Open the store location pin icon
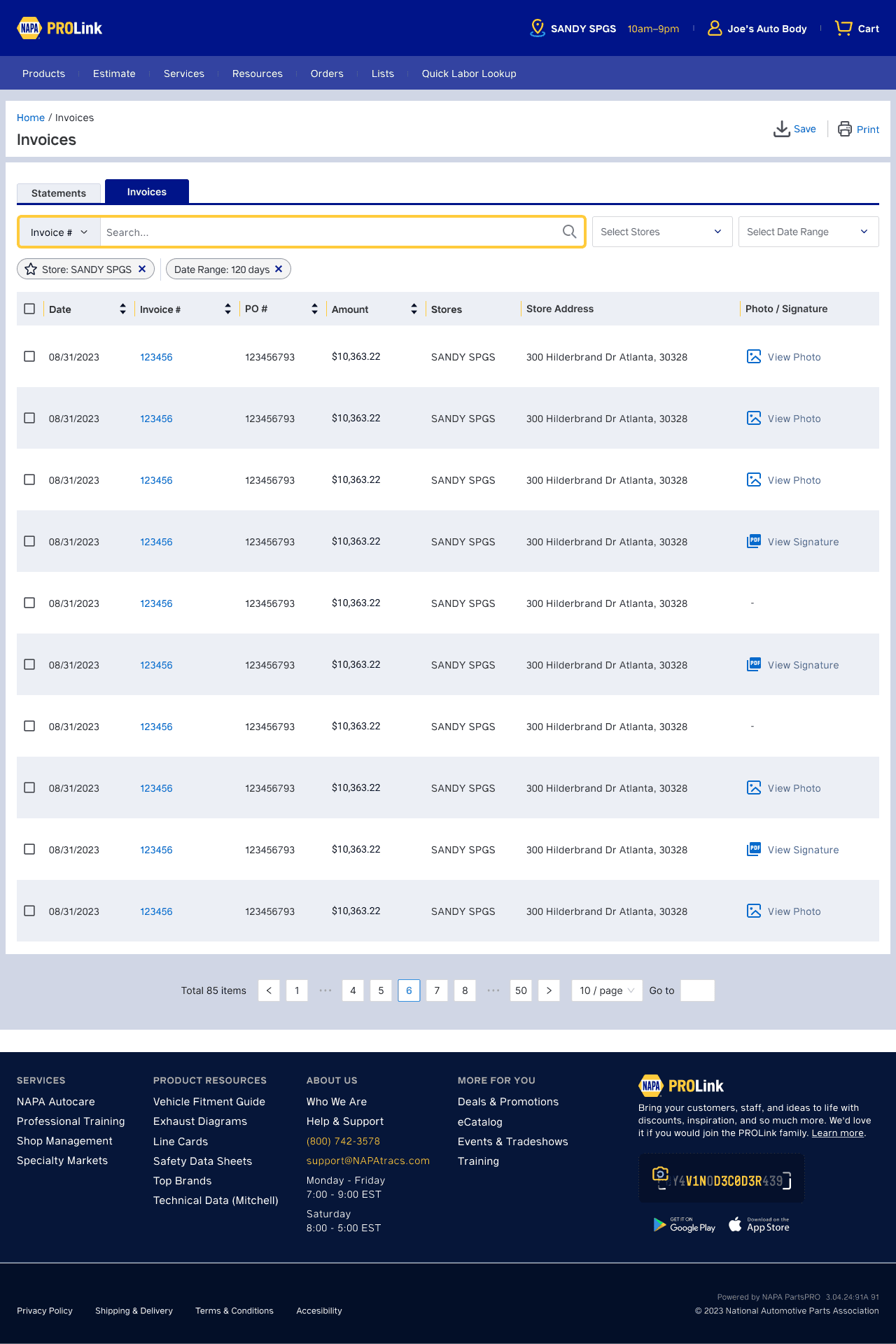The height and width of the screenshot is (1344, 896). (538, 28)
